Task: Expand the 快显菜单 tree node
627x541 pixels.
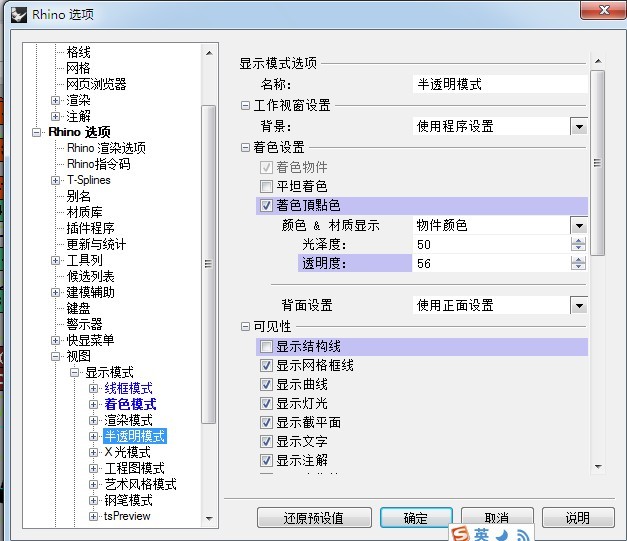Action: tap(56, 340)
